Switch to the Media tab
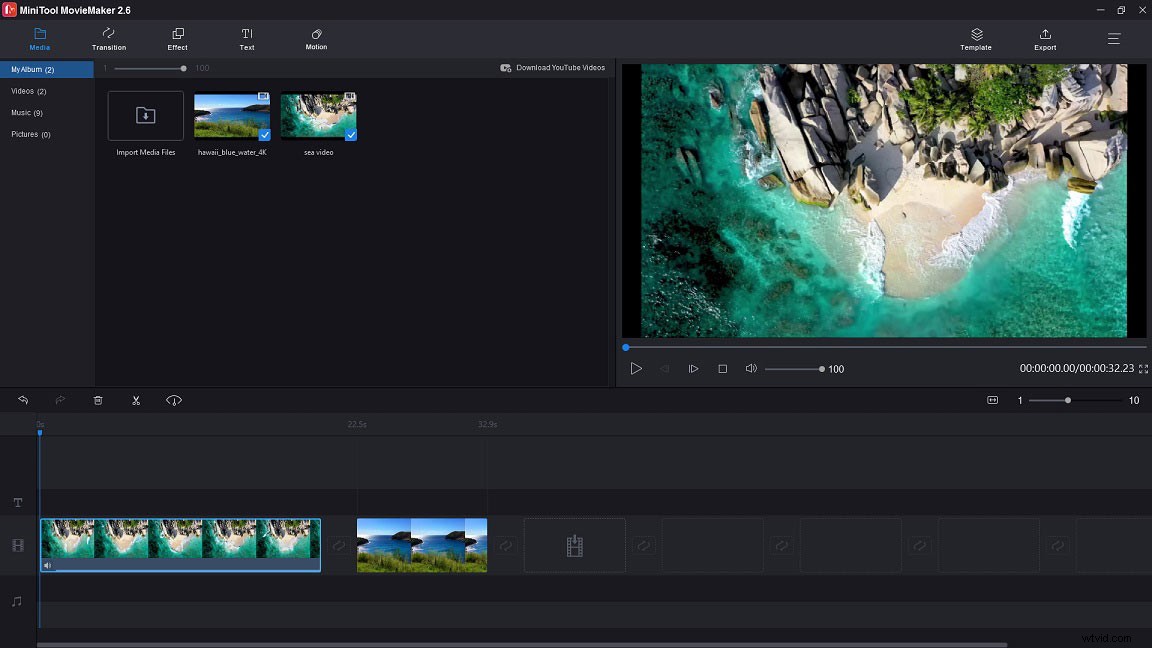Screen dimensions: 1152x648 (40, 40)
